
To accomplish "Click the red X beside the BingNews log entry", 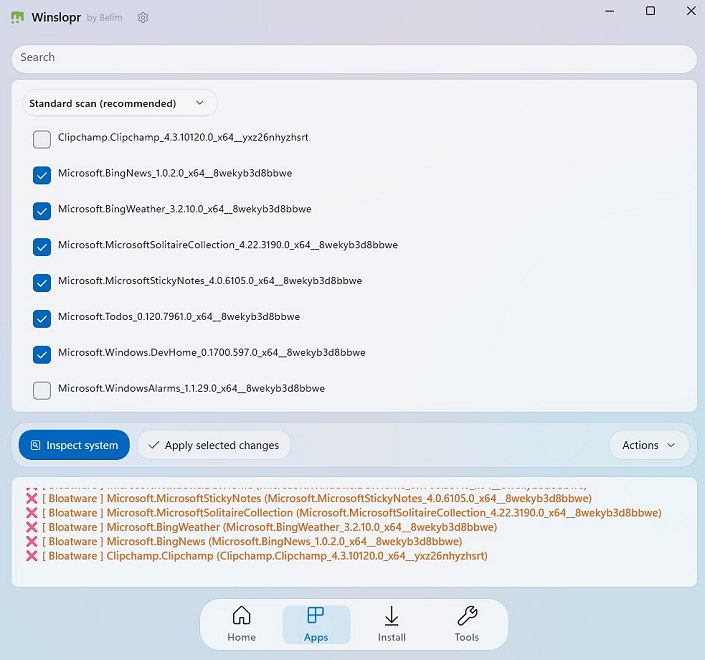I will [x=31, y=541].
